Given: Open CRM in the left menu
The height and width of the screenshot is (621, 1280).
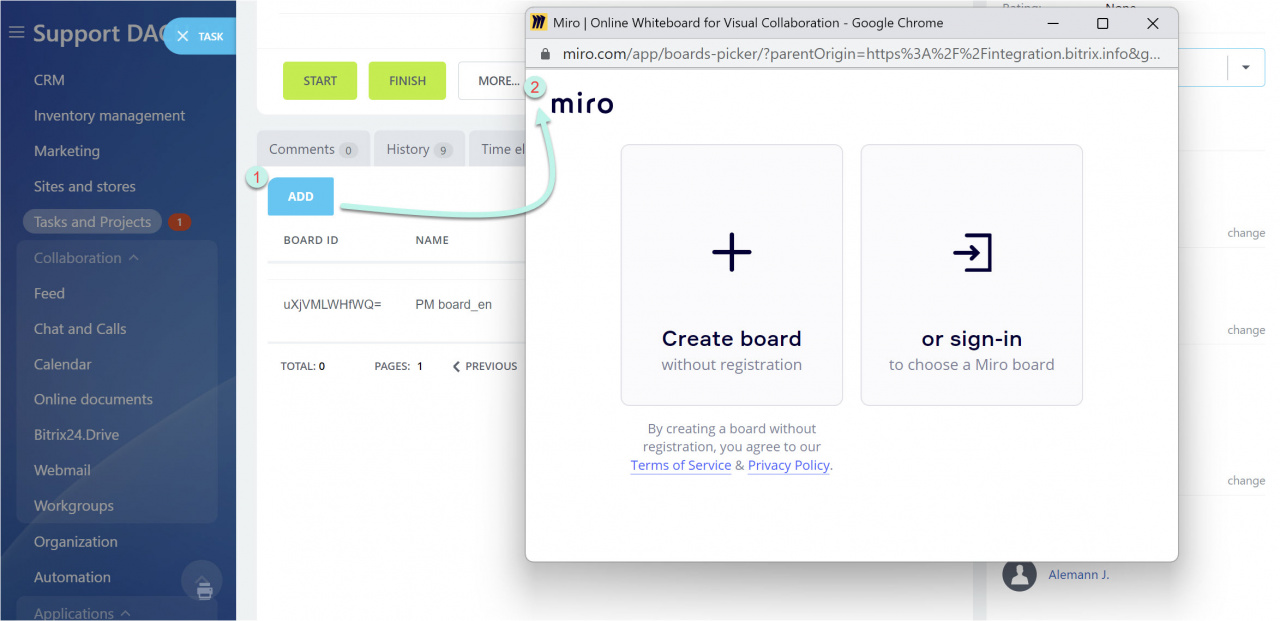Looking at the screenshot, I should [49, 80].
